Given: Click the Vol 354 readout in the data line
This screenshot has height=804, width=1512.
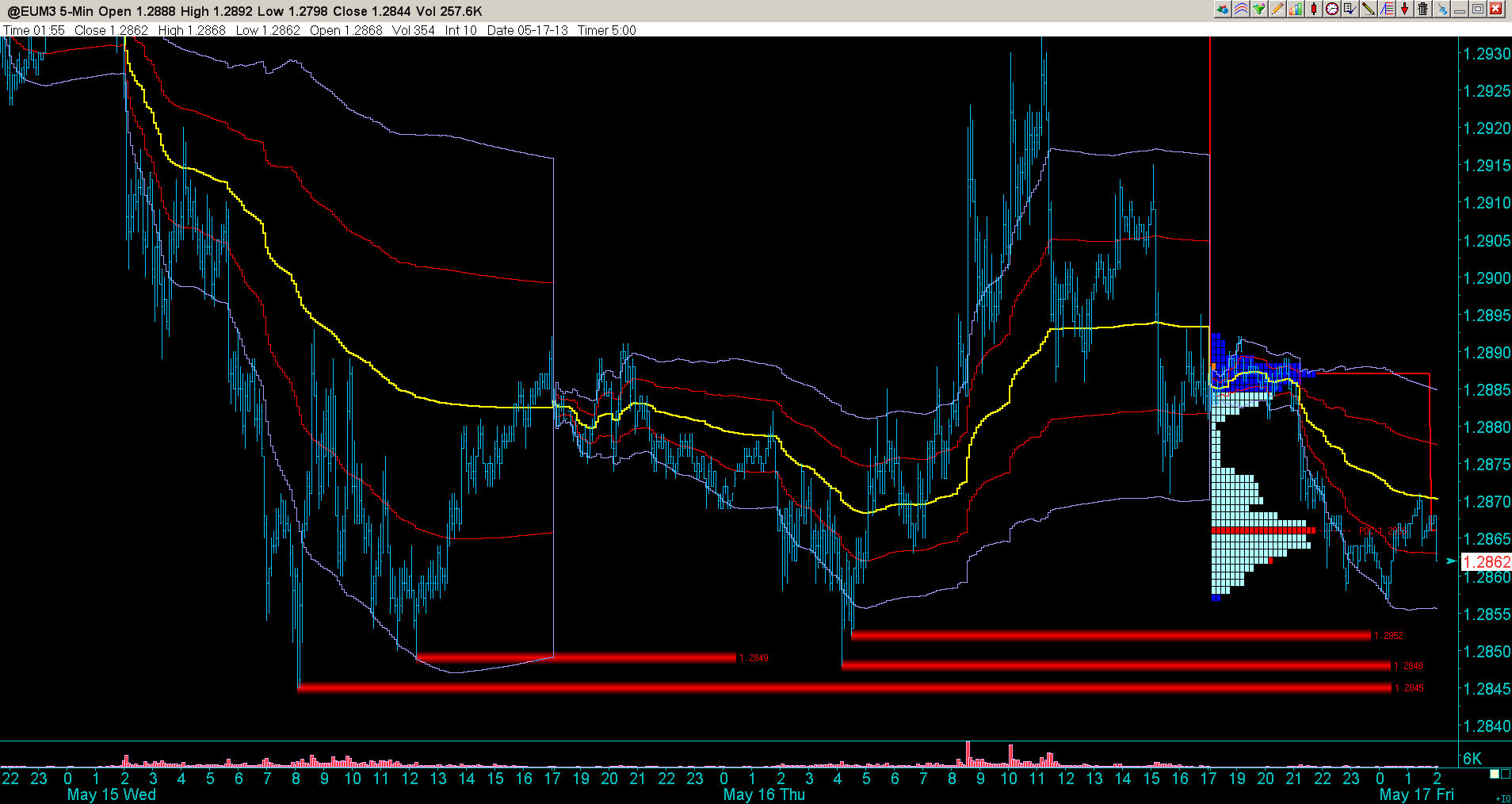Looking at the screenshot, I should click(414, 30).
